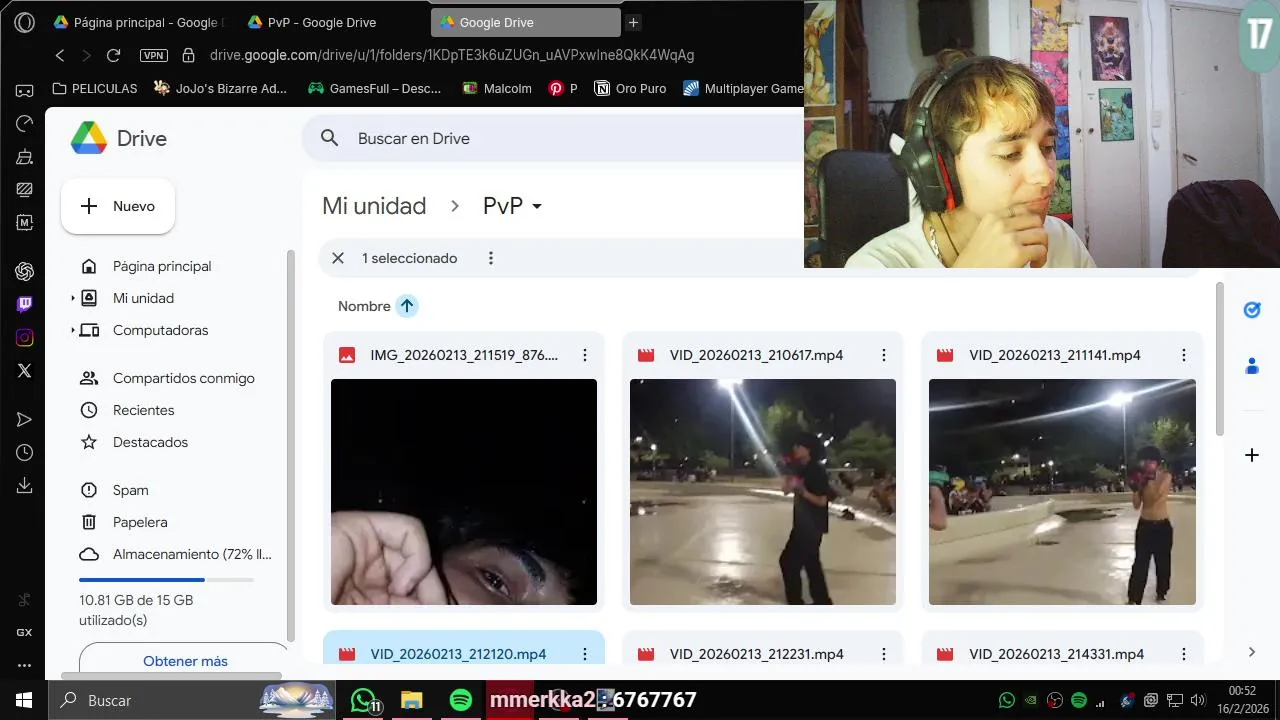
Task: Open ChatGPT from the Opera sidebar
Action: pos(24,271)
